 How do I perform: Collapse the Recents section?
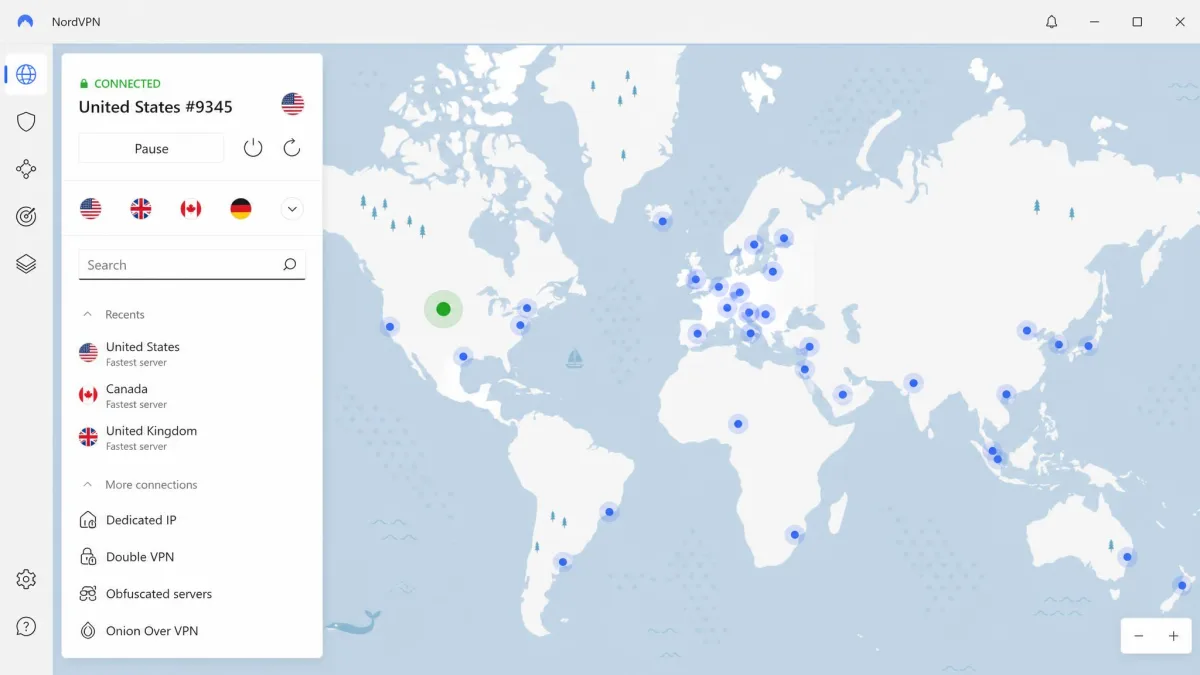(88, 314)
